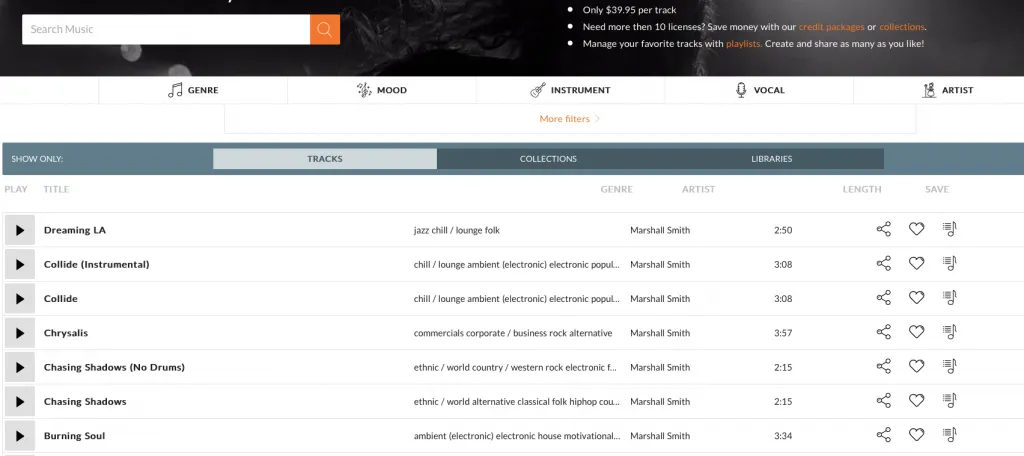Click the 'jazz chill / lounge folk' genre text
Image resolution: width=1024 pixels, height=456 pixels.
[x=457, y=230]
